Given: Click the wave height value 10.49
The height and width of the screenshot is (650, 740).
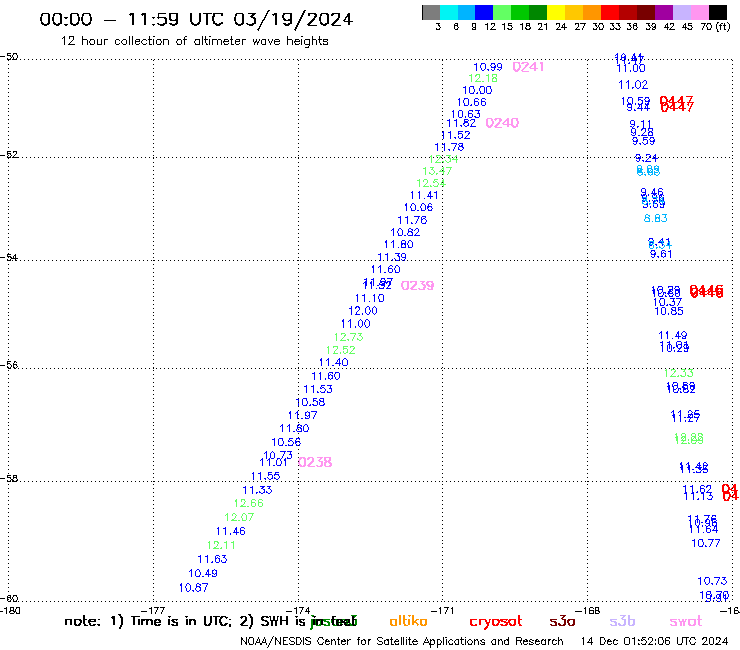Looking at the screenshot, I should 203,573.
